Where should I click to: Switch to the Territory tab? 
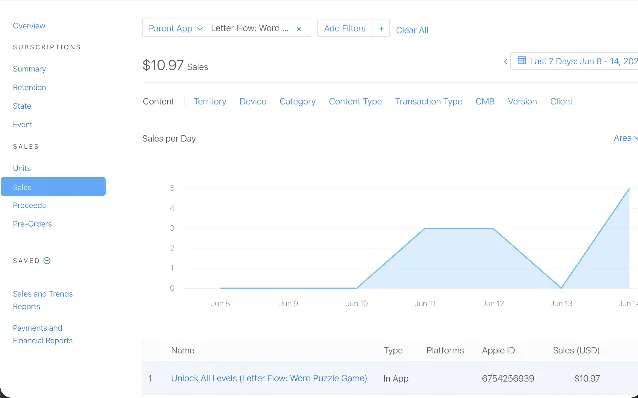pos(210,101)
